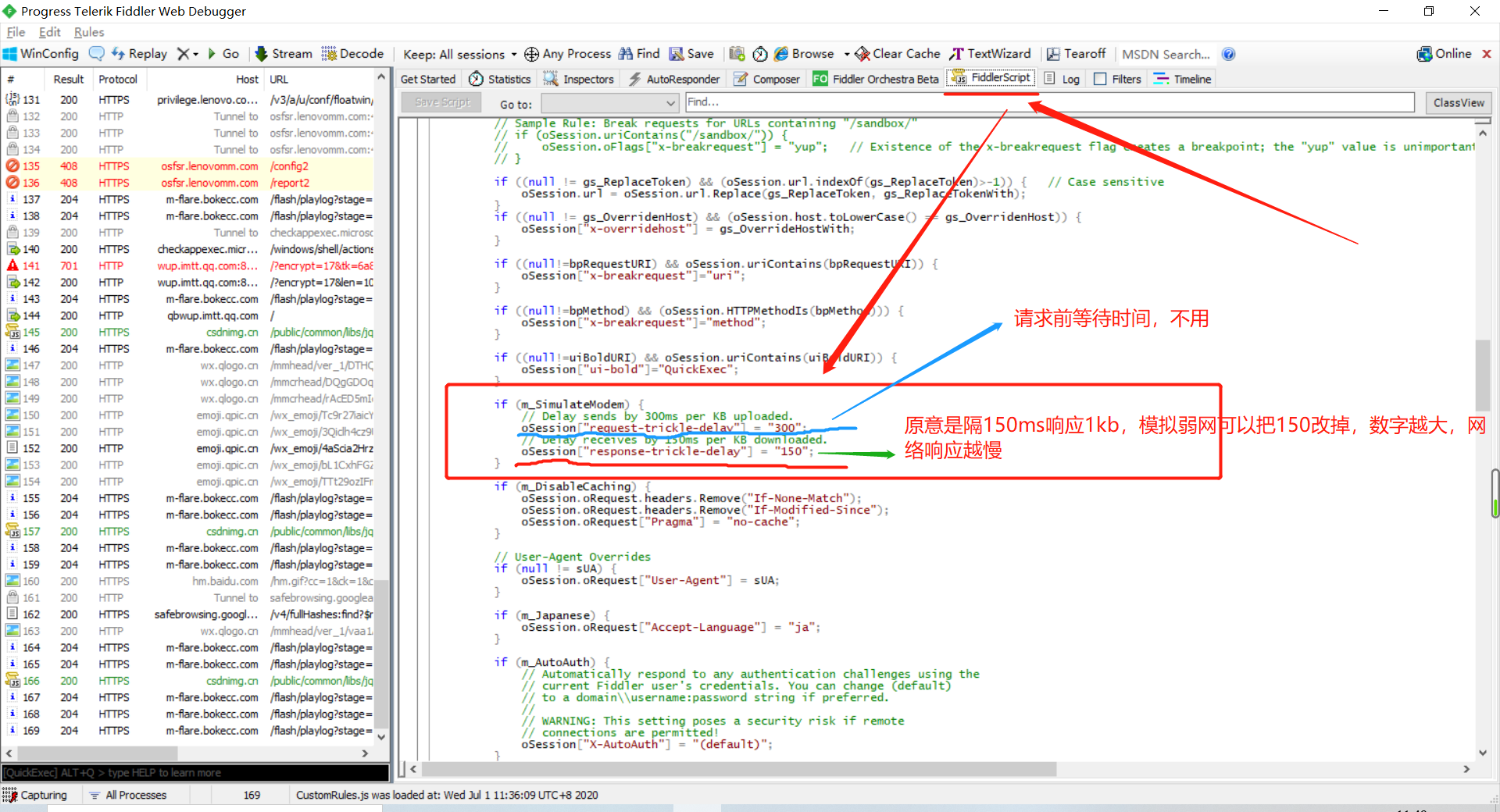Open the Composer tab

click(766, 79)
